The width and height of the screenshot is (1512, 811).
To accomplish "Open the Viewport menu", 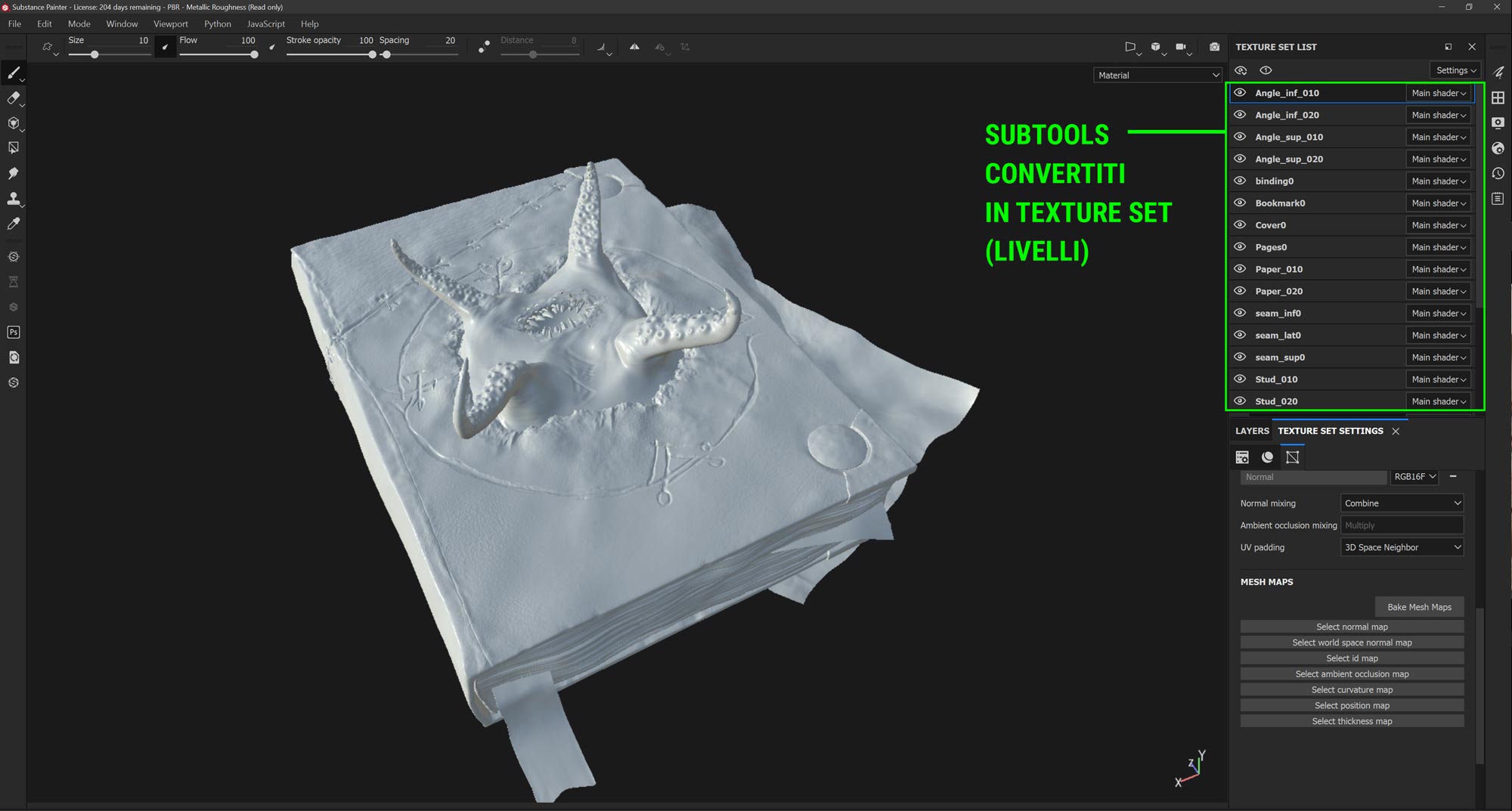I will click(x=171, y=23).
